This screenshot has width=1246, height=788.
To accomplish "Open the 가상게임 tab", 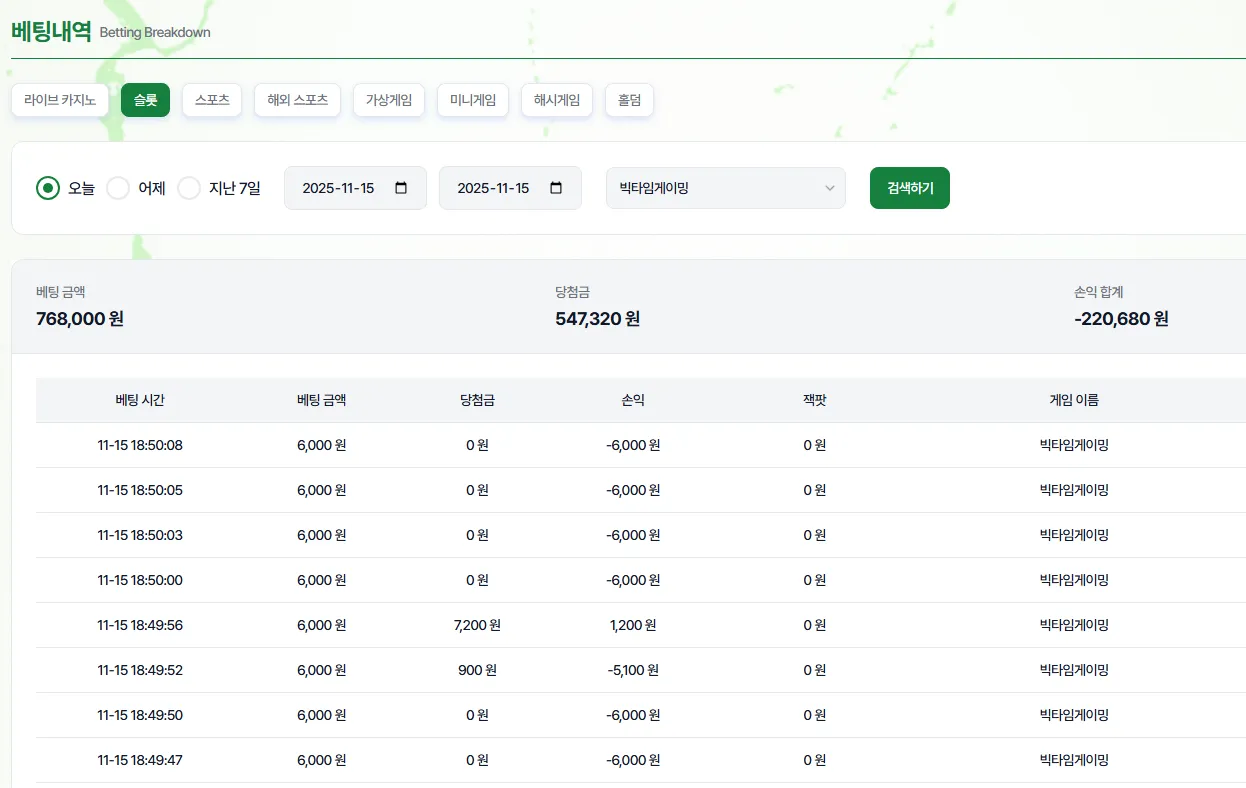I will (x=389, y=100).
